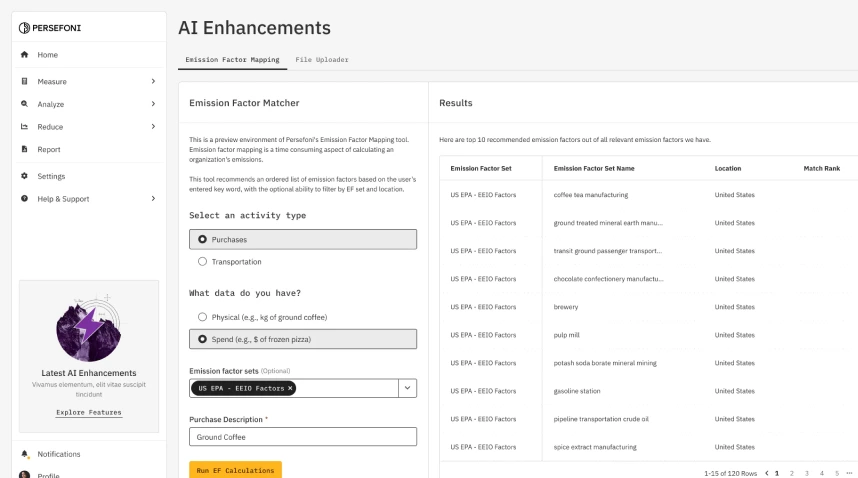Expand the Help & Support chevron

(x=153, y=199)
